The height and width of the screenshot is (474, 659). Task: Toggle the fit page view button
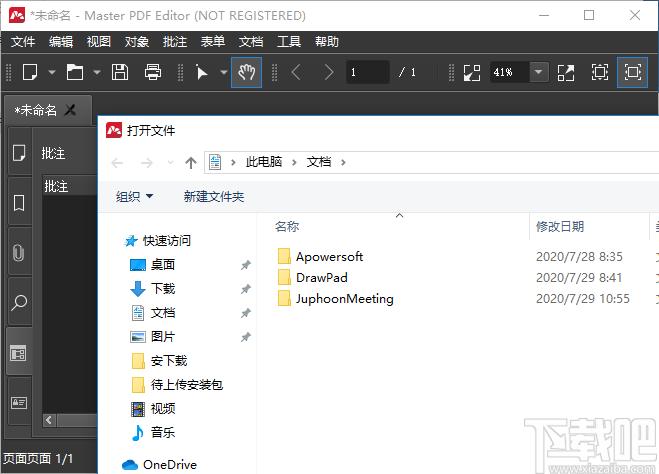coord(632,72)
